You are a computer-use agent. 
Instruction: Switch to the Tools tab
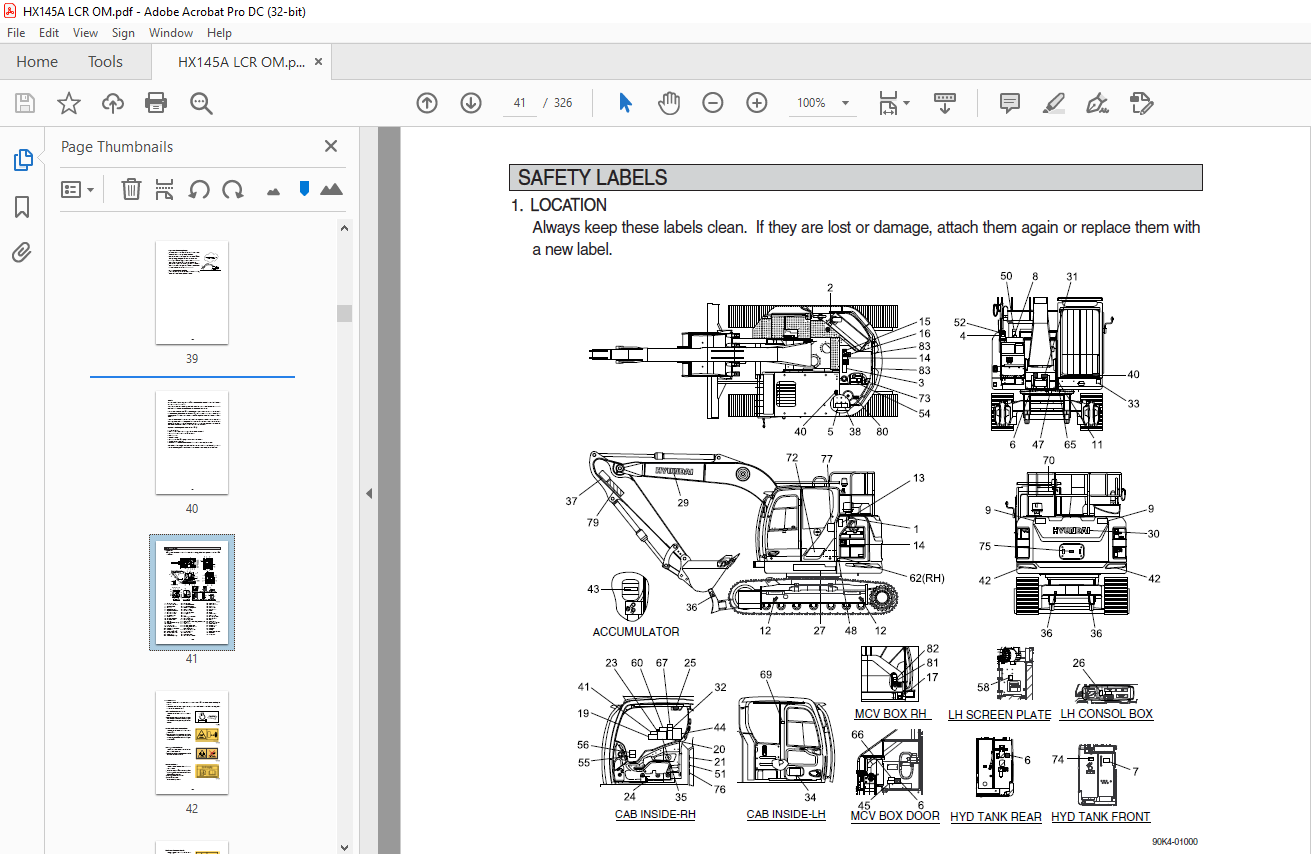[x=105, y=62]
